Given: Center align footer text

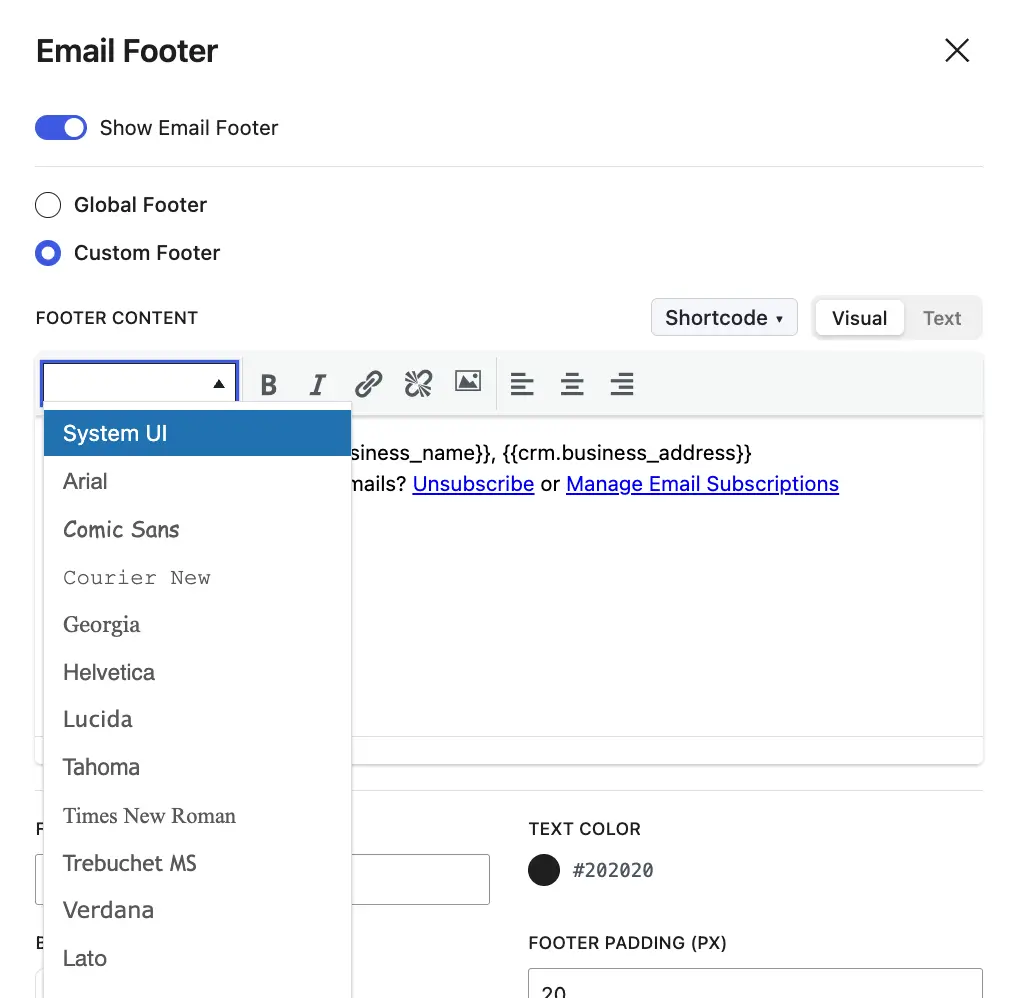Looking at the screenshot, I should click(572, 384).
